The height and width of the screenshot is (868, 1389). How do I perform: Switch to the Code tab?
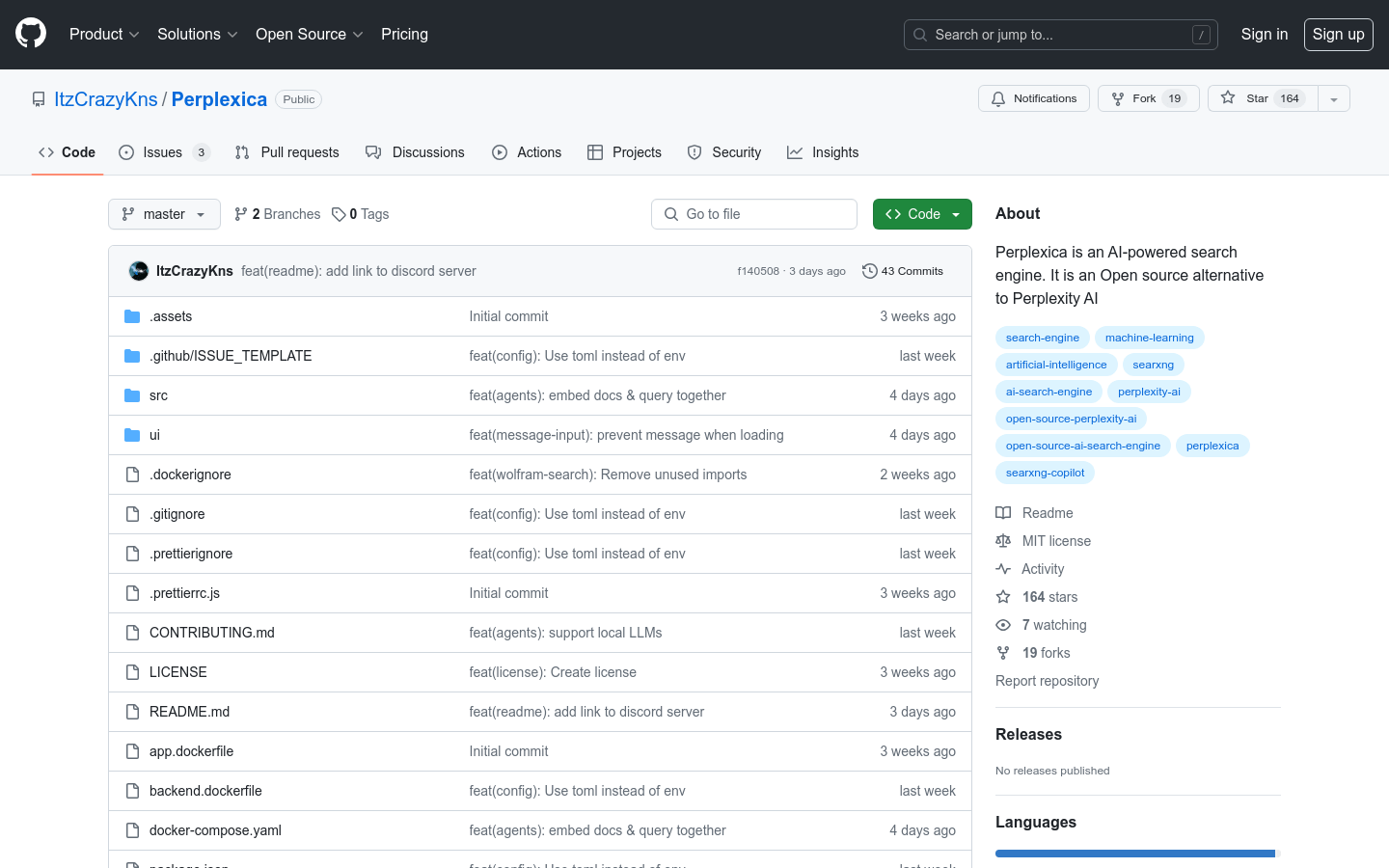(x=67, y=152)
